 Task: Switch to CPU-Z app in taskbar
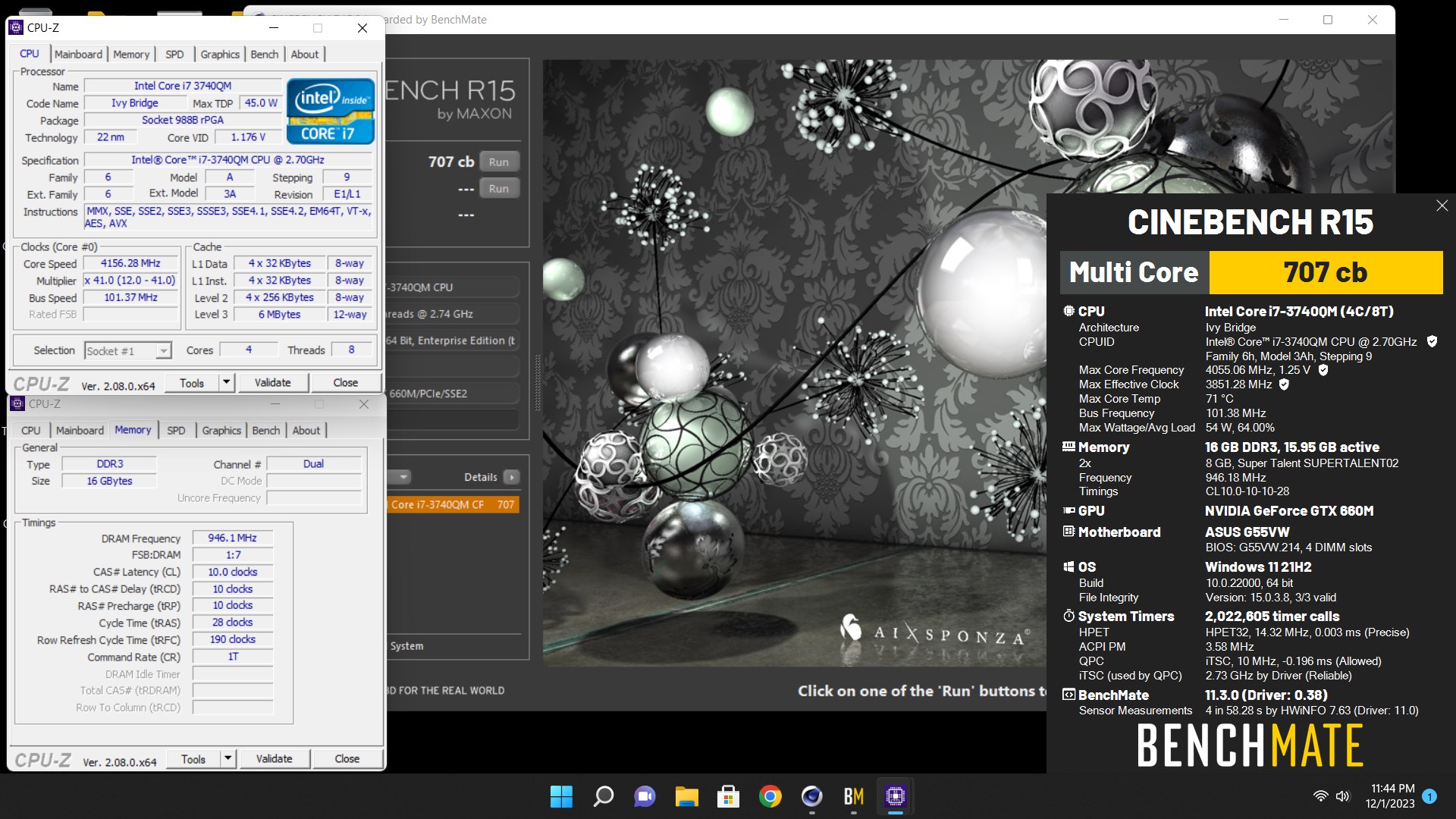pos(895,797)
